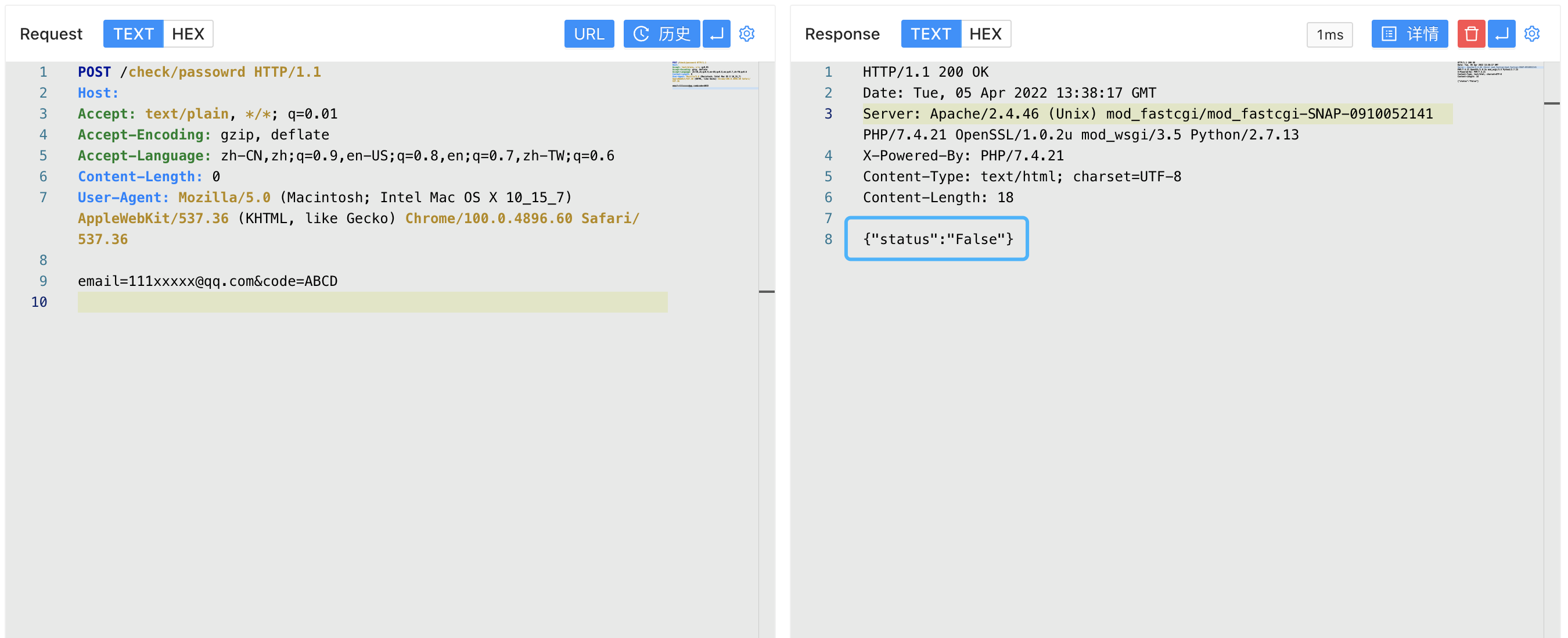This screenshot has height=638, width=1568.
Task: Click the URL button in Request panel
Action: point(589,34)
